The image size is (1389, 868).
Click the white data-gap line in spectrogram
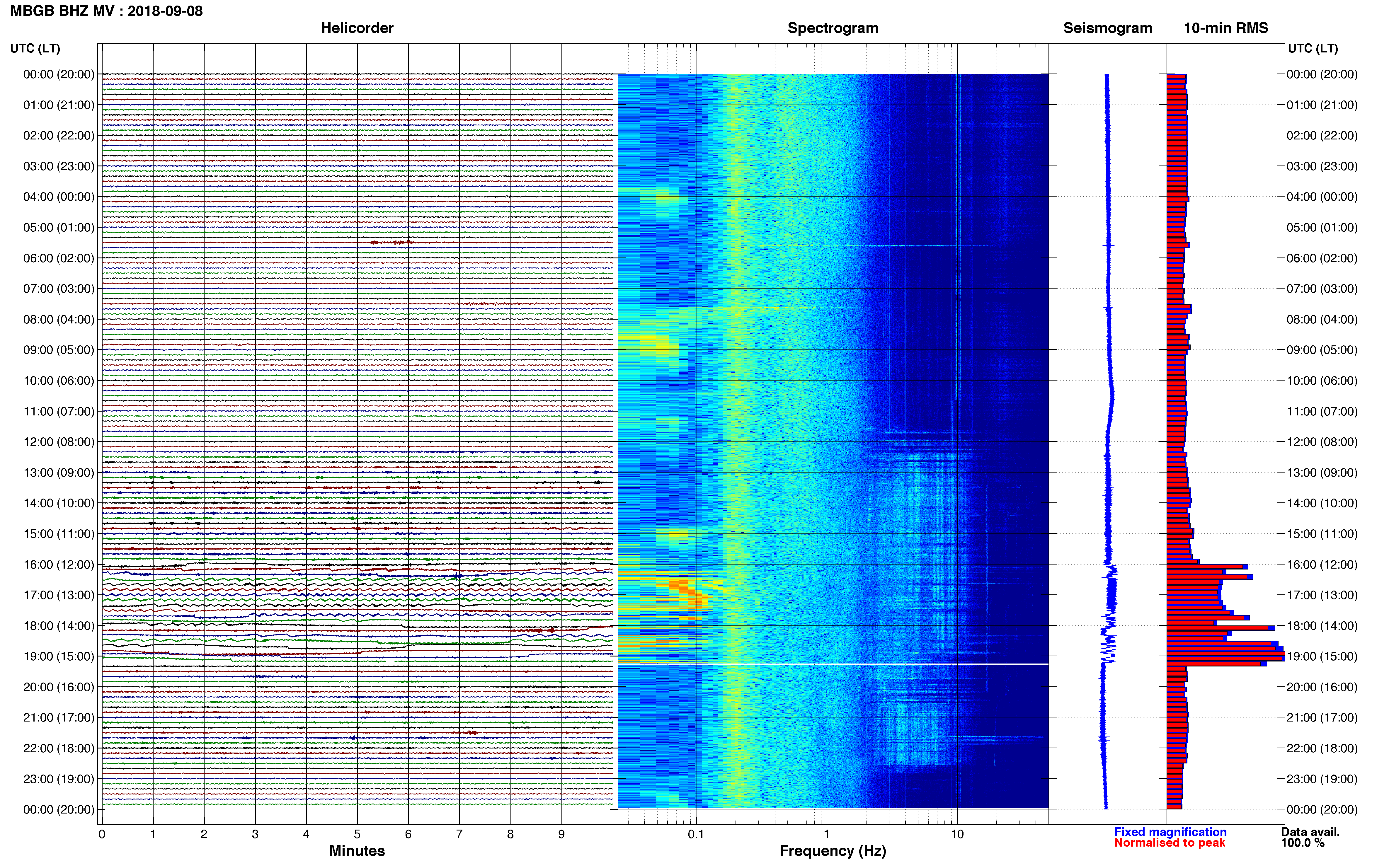(x=833, y=664)
